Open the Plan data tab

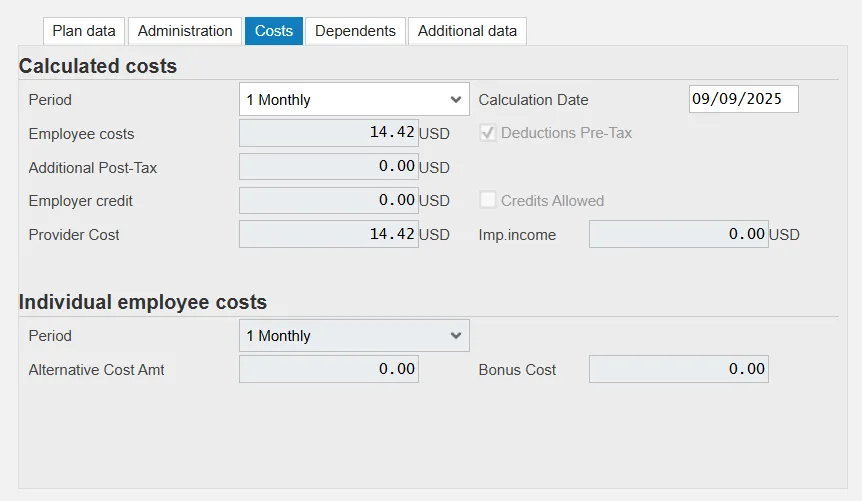point(84,31)
